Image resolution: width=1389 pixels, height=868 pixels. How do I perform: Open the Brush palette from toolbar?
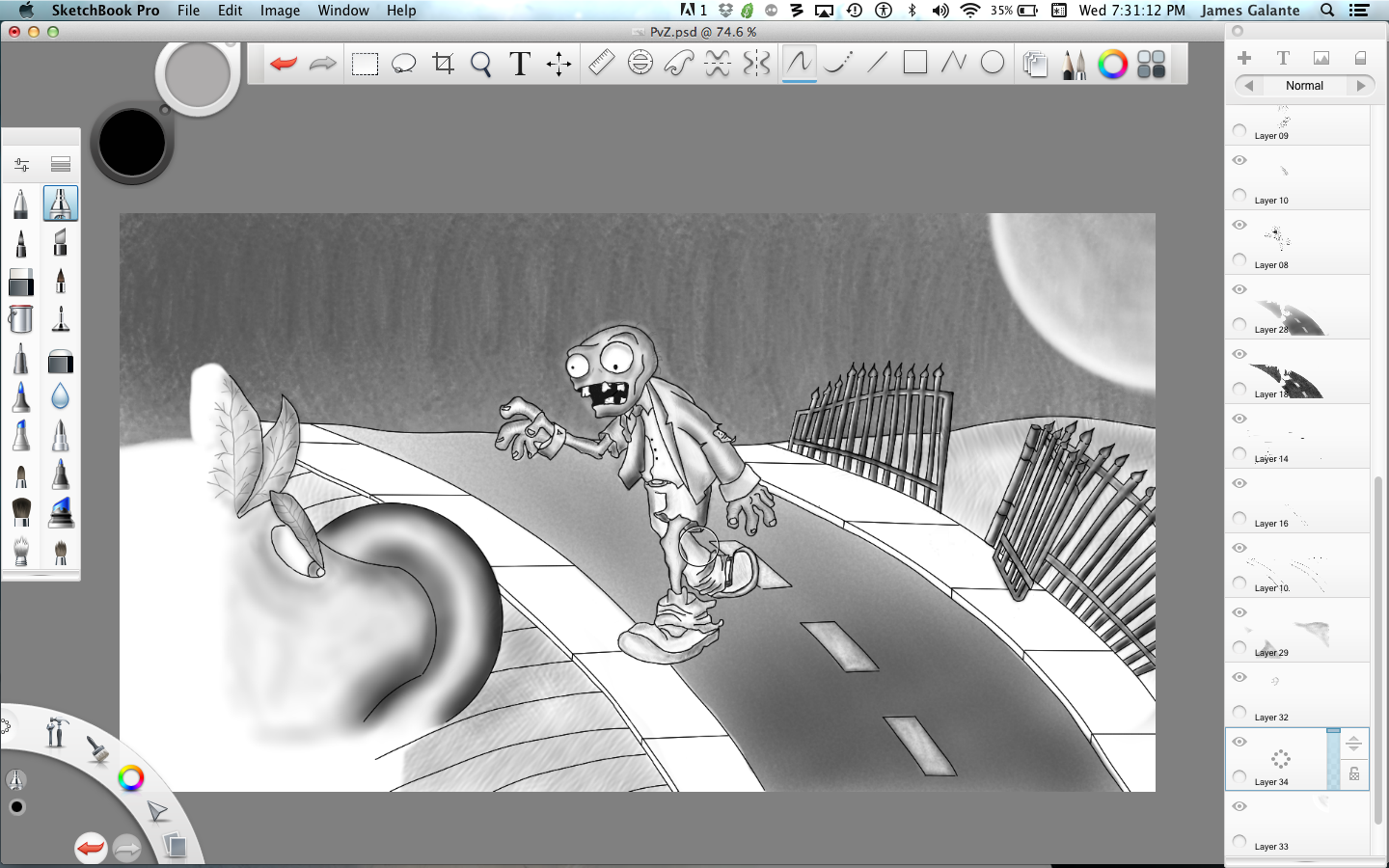tap(1074, 65)
